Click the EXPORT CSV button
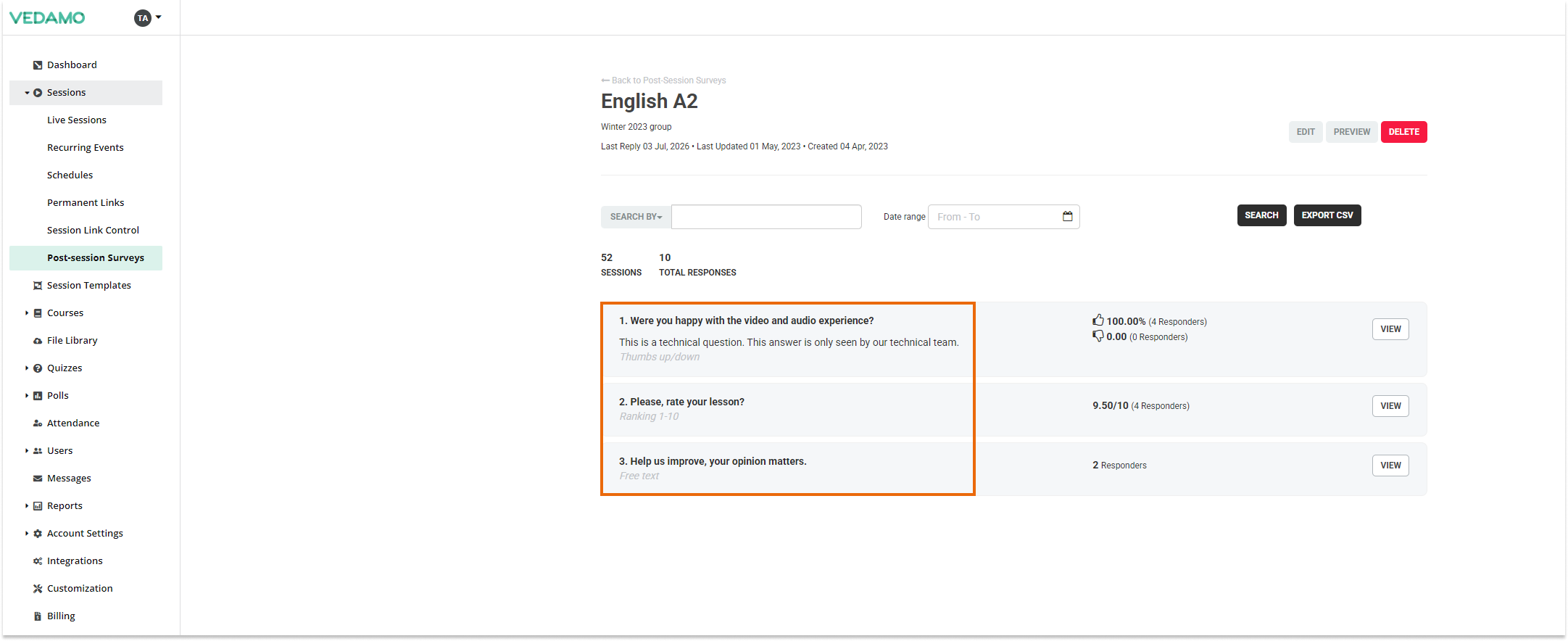 click(1327, 215)
